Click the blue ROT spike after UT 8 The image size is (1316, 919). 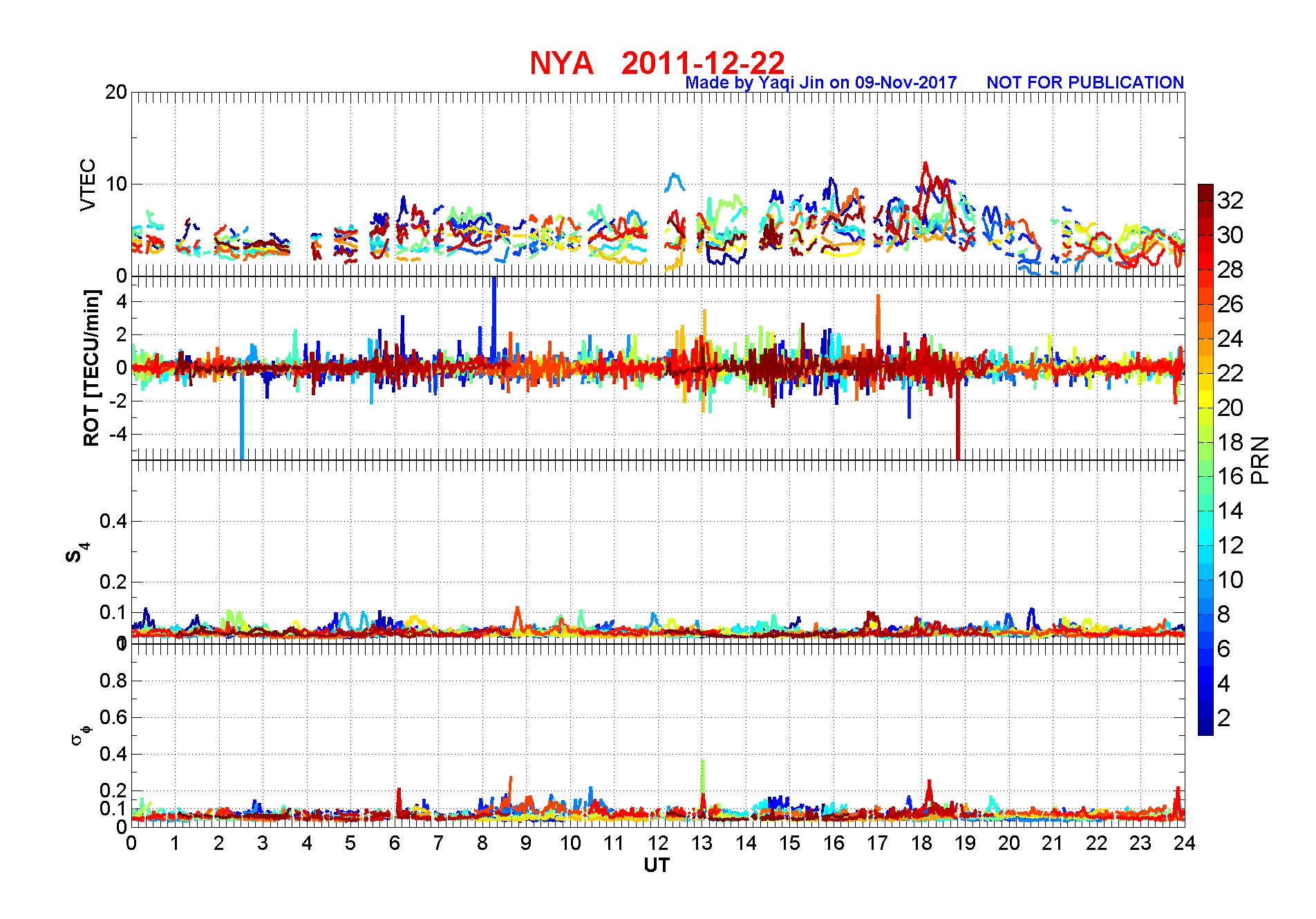tap(493, 318)
